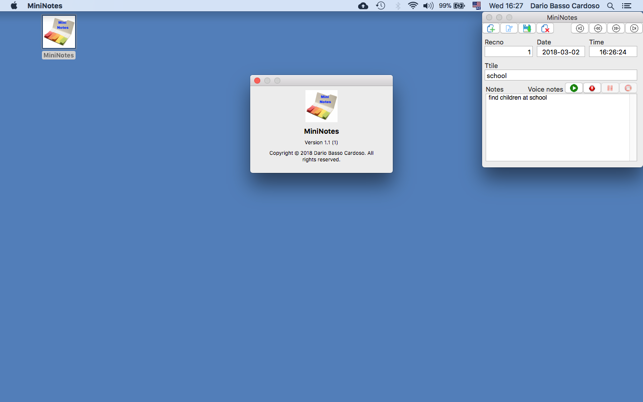This screenshot has width=643, height=402.
Task: Delete the note with the red X icon
Action: pos(545,28)
